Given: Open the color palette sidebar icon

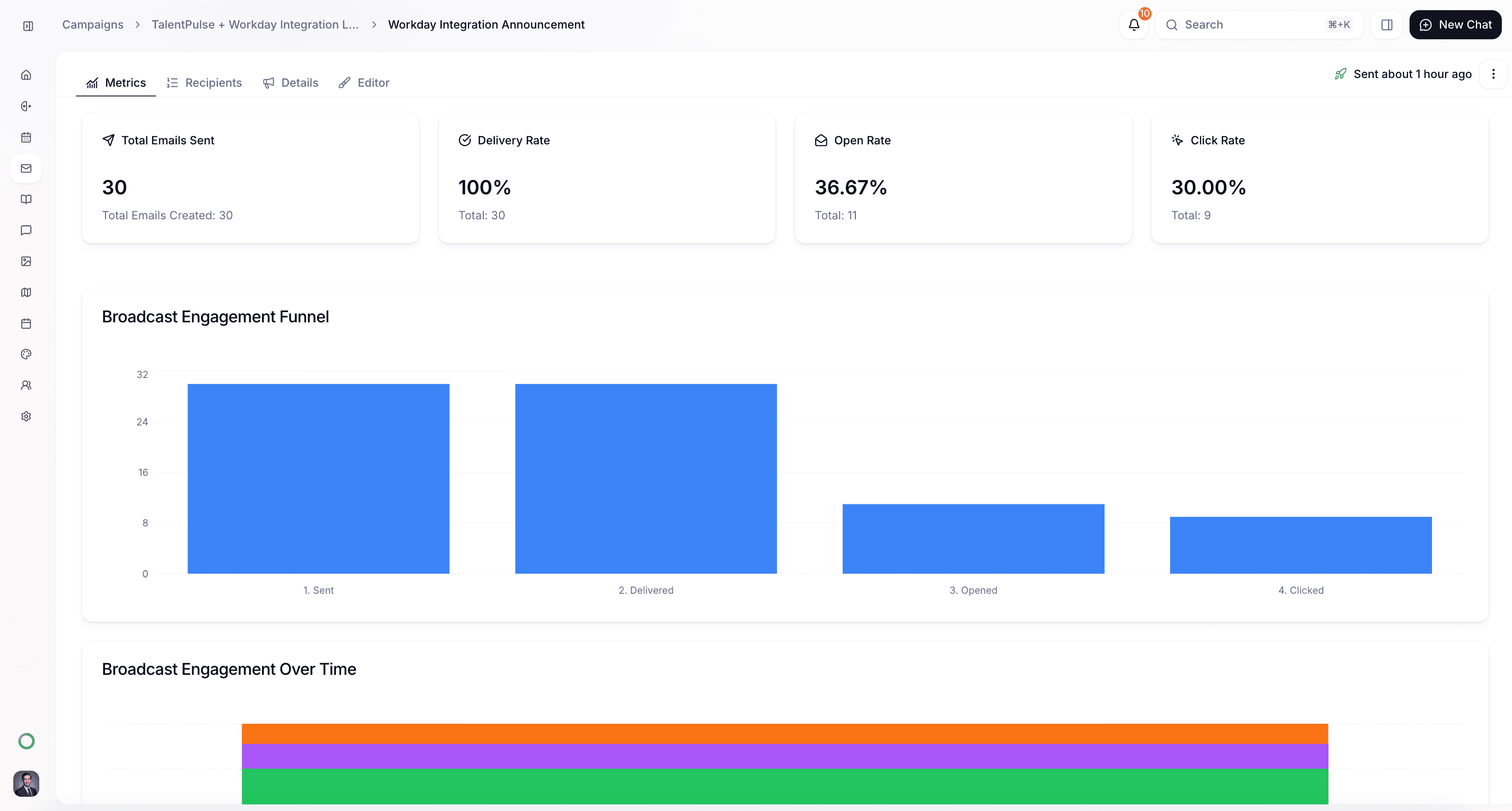Looking at the screenshot, I should 26,354.
